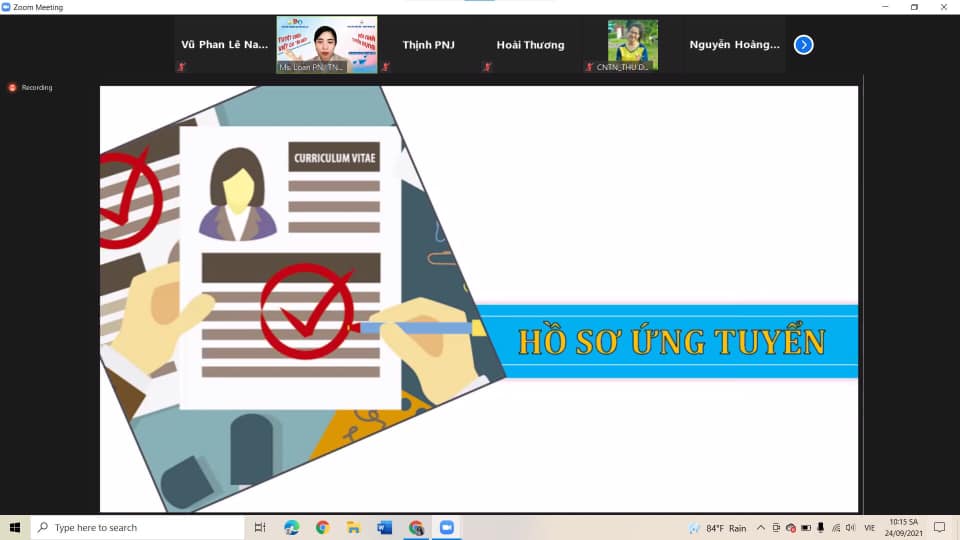
Task: Click the speaker volume tray icon
Action: [849, 527]
